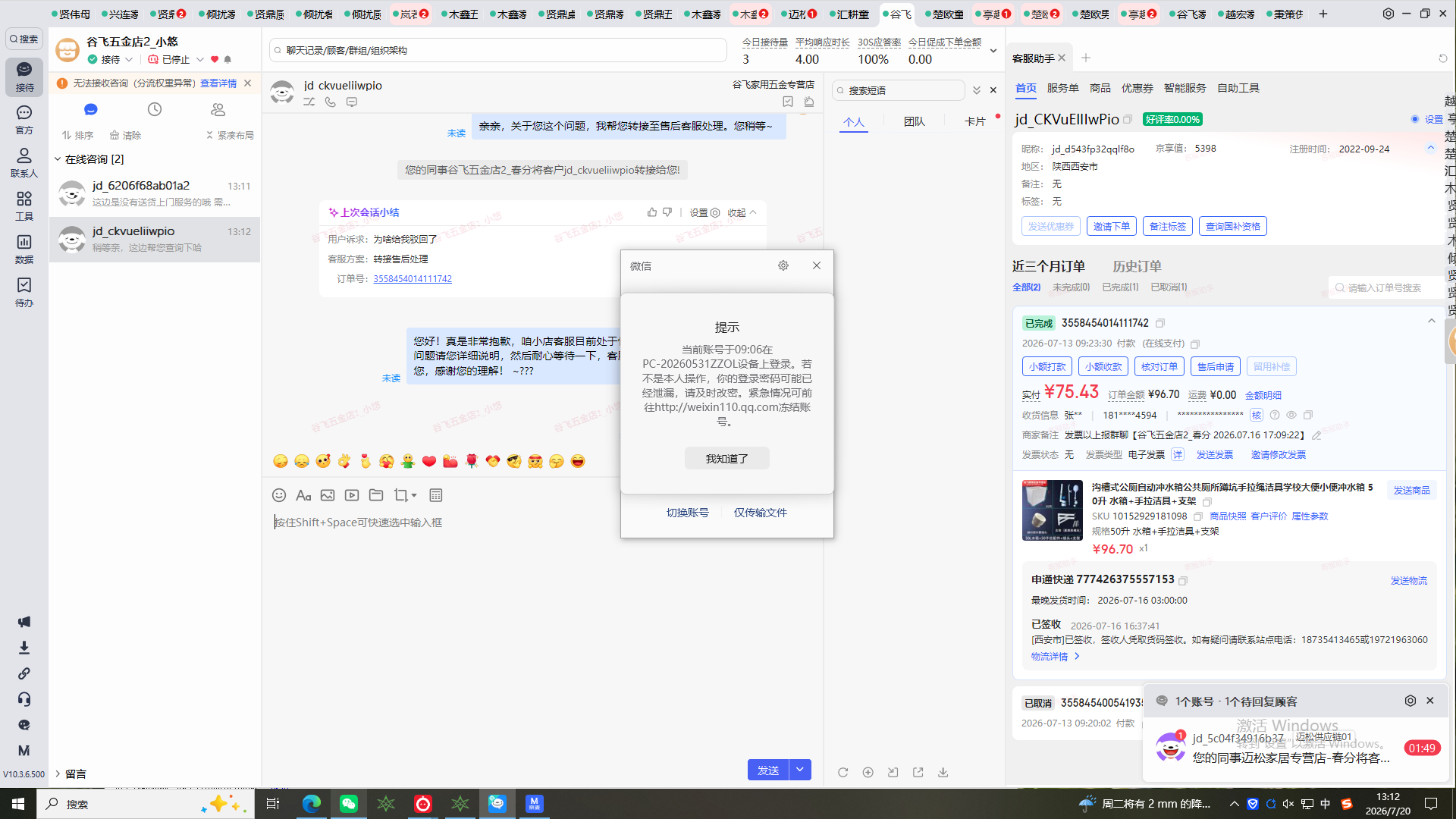Open 联系人 contacts in the left sidebar
This screenshot has height=819, width=1456.
[x=24, y=163]
